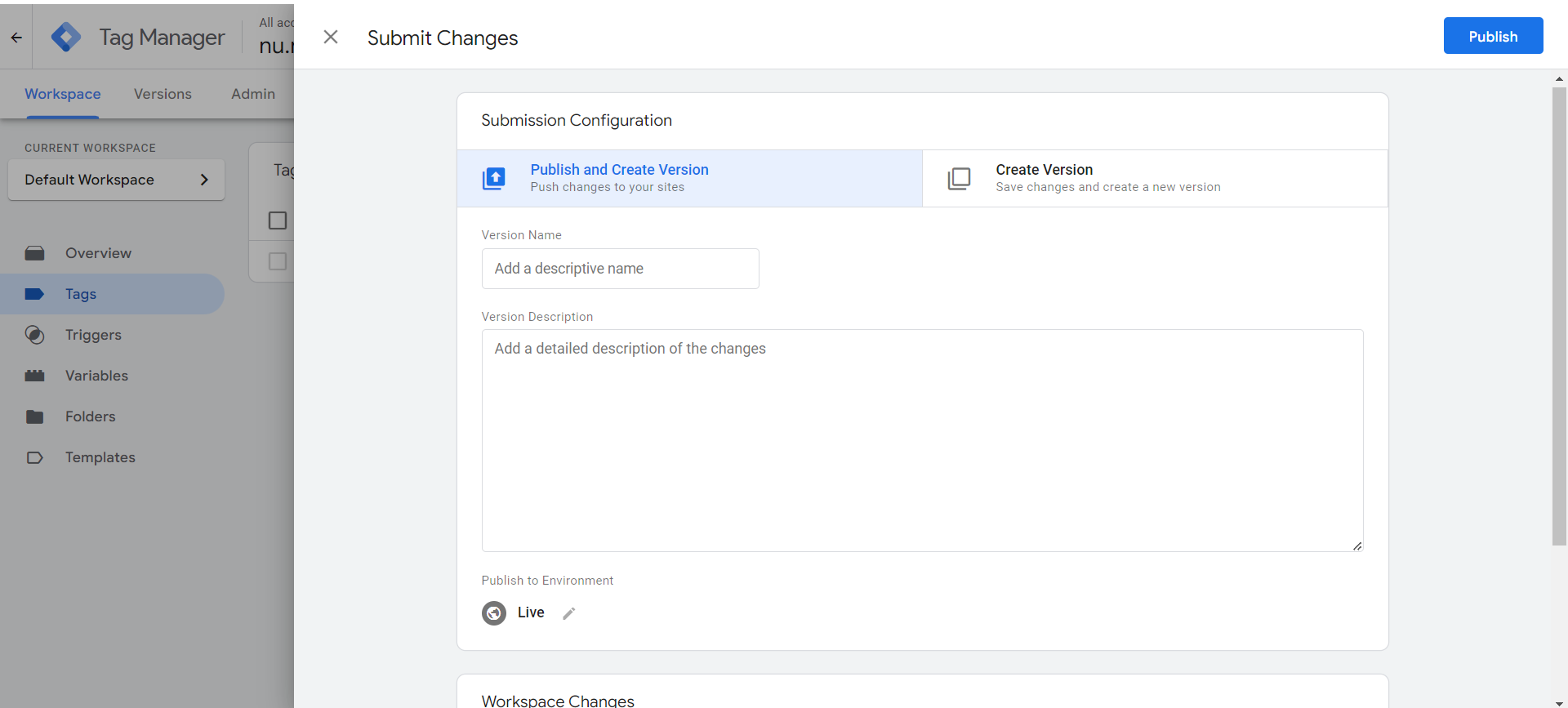The height and width of the screenshot is (708, 1568).
Task: Focus the Version Name input field
Action: click(x=621, y=269)
